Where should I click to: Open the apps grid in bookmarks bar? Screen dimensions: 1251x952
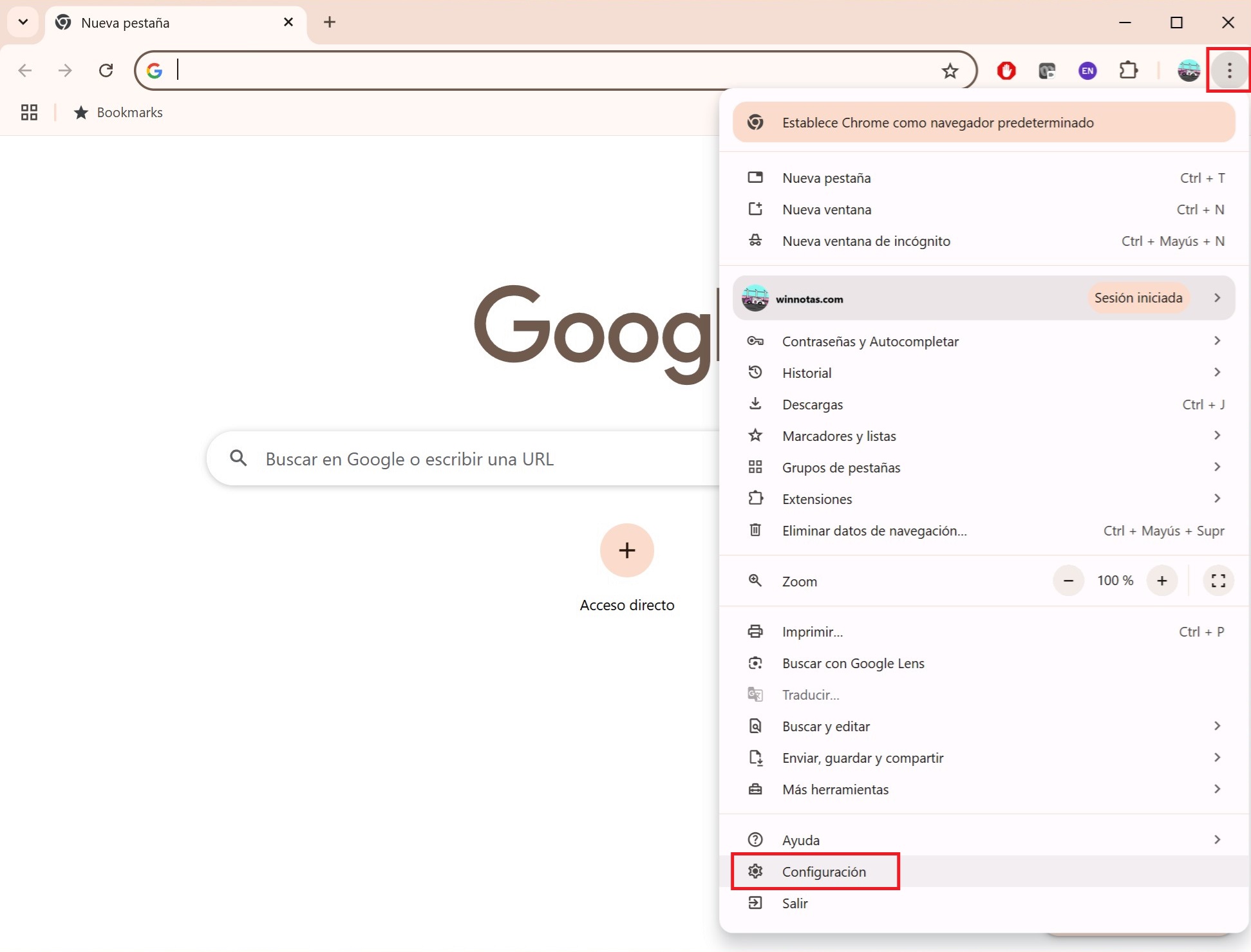(29, 113)
